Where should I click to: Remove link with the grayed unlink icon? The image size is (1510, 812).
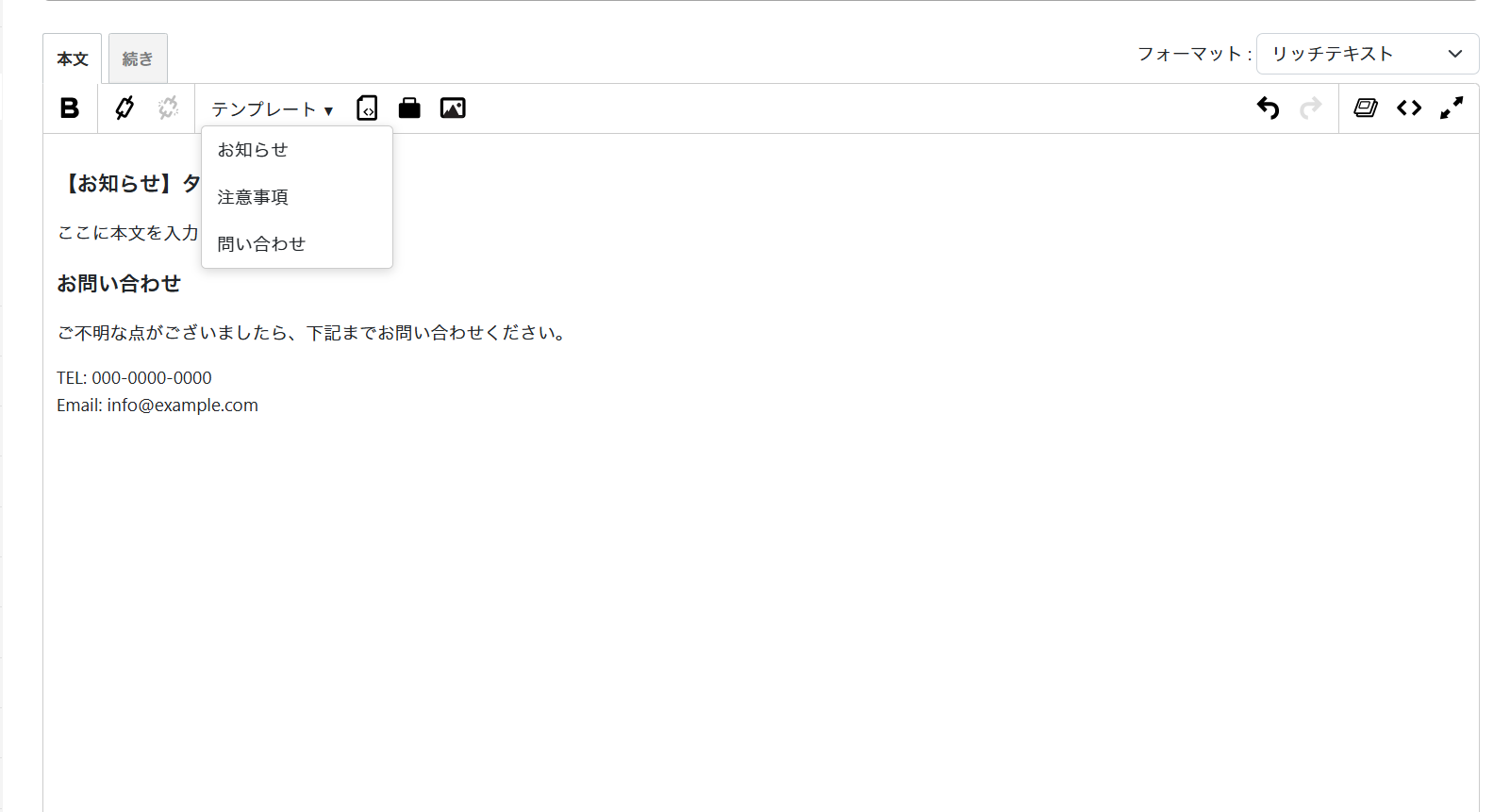coord(169,108)
